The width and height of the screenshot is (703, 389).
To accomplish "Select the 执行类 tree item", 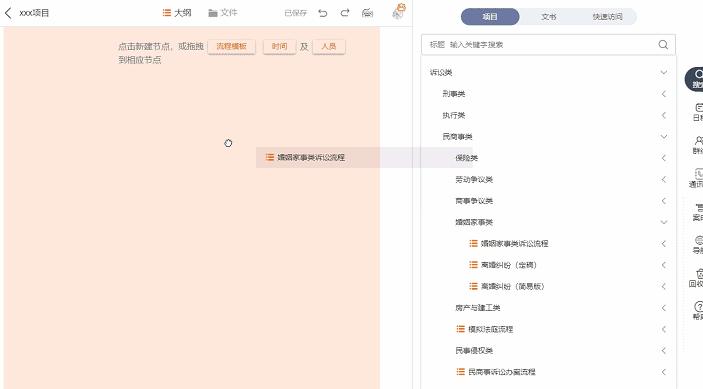I will tap(454, 115).
